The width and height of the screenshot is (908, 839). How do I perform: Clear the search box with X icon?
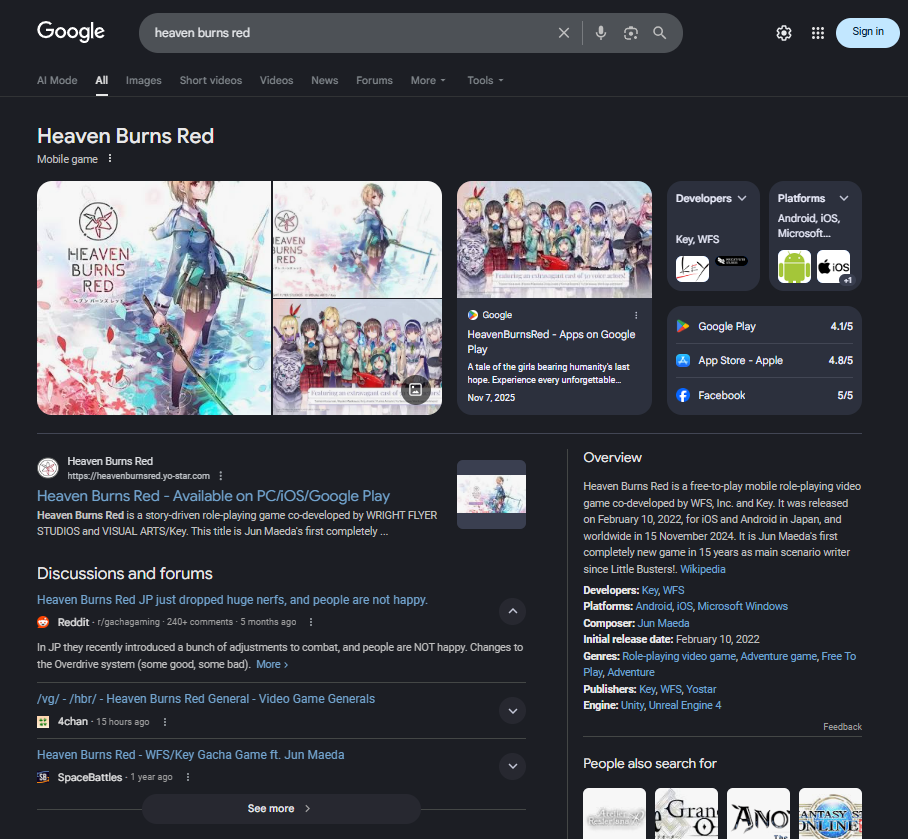tap(563, 33)
